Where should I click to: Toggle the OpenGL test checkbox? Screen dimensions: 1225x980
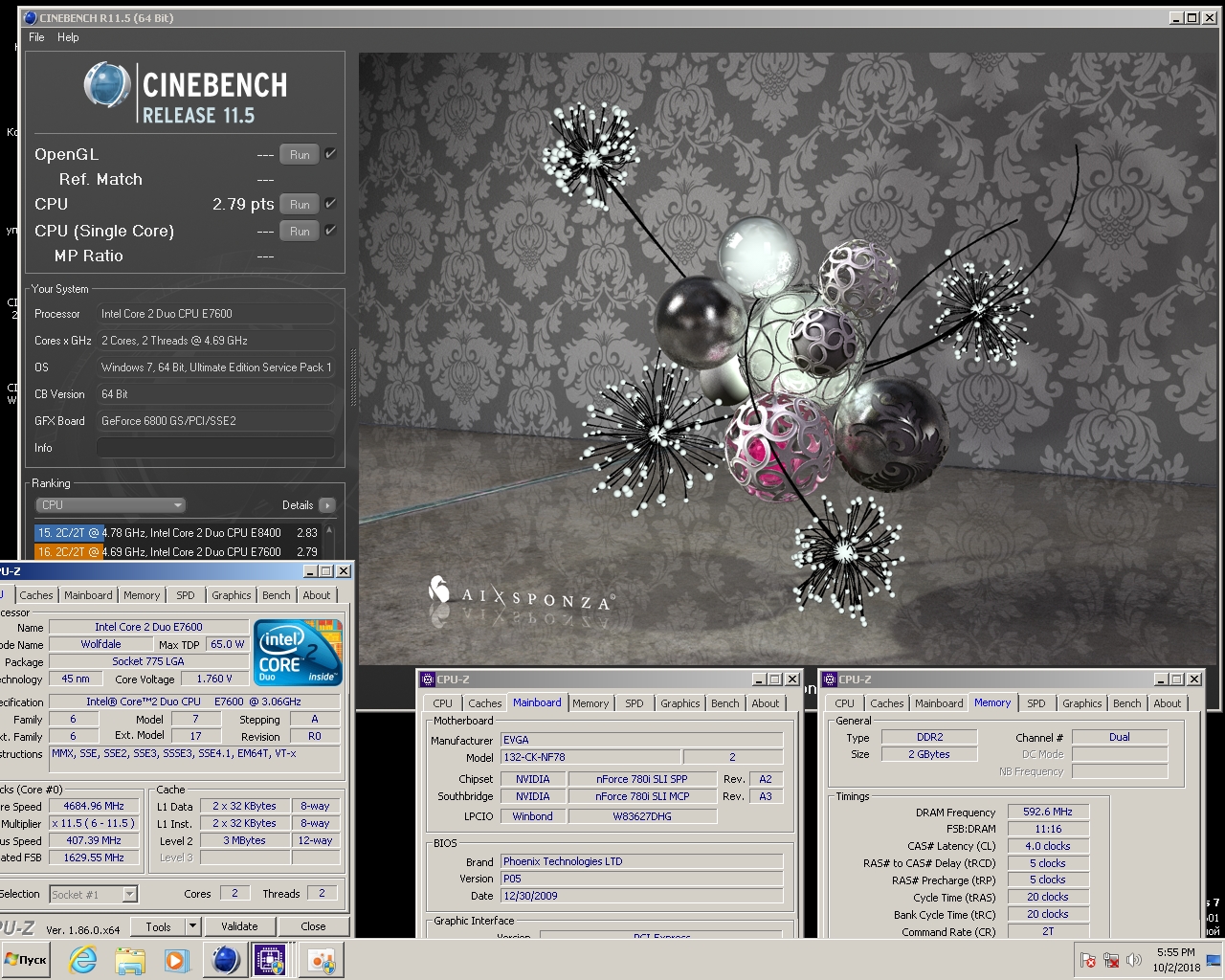pyautogui.click(x=330, y=154)
